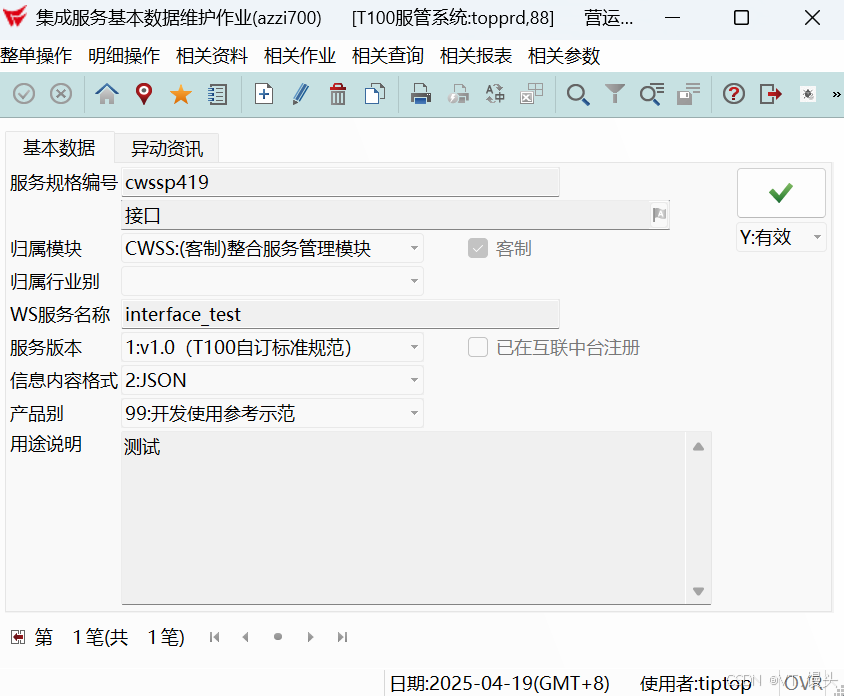Open the 归属行业别 dropdown
Viewport: 844px width, 696px height.
pyautogui.click(x=413, y=281)
